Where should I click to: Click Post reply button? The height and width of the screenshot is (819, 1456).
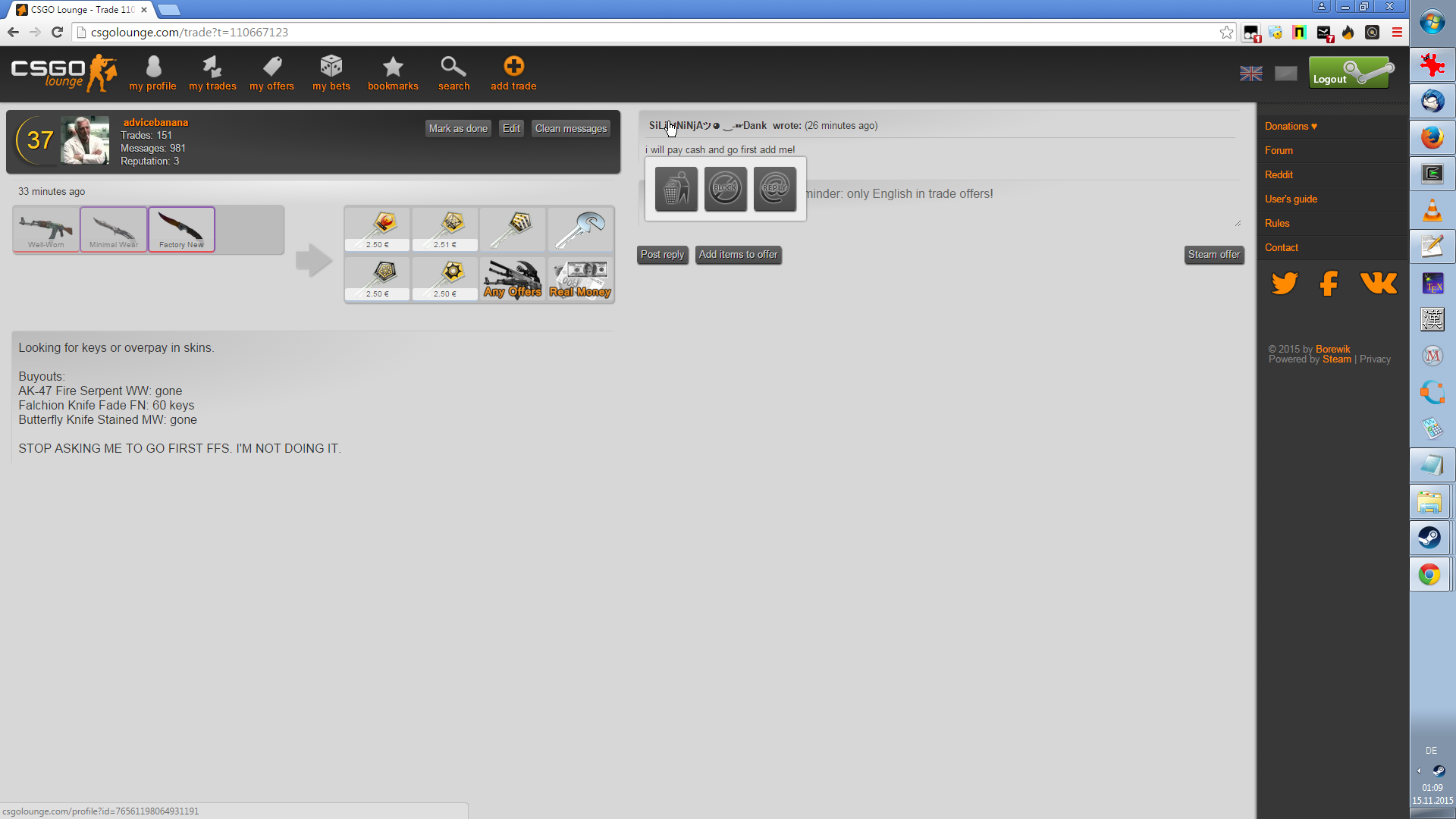pyautogui.click(x=662, y=255)
